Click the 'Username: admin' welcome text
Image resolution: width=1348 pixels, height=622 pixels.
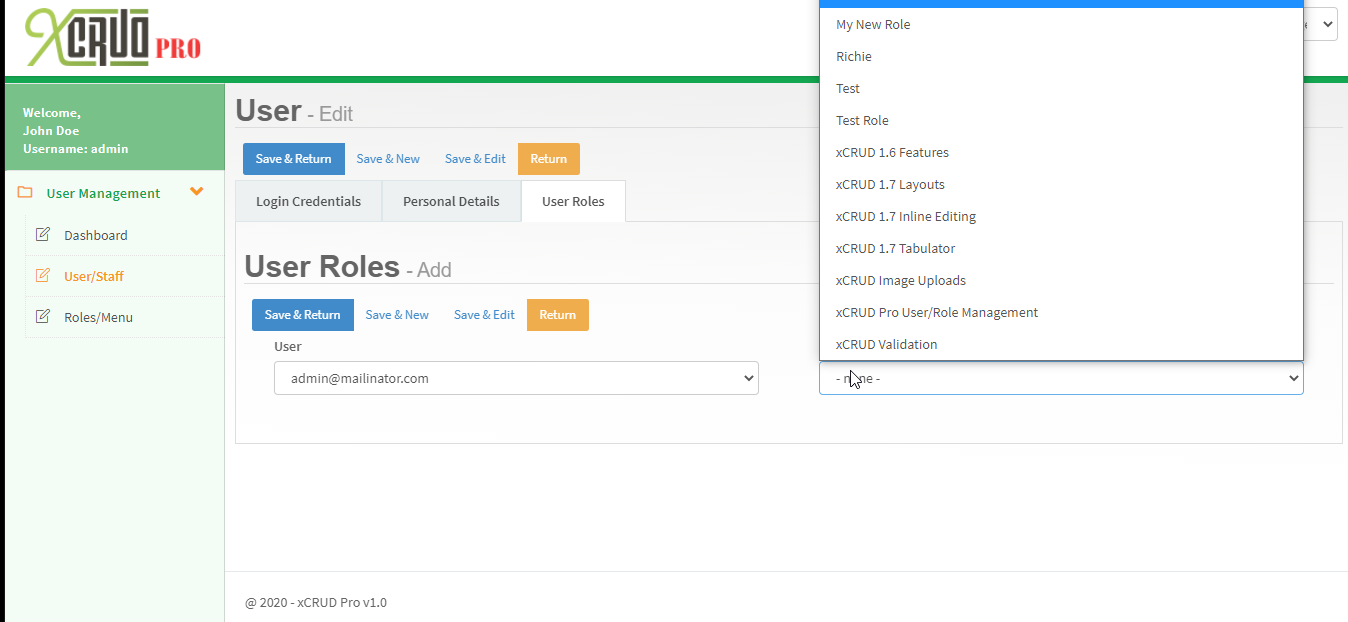click(75, 149)
